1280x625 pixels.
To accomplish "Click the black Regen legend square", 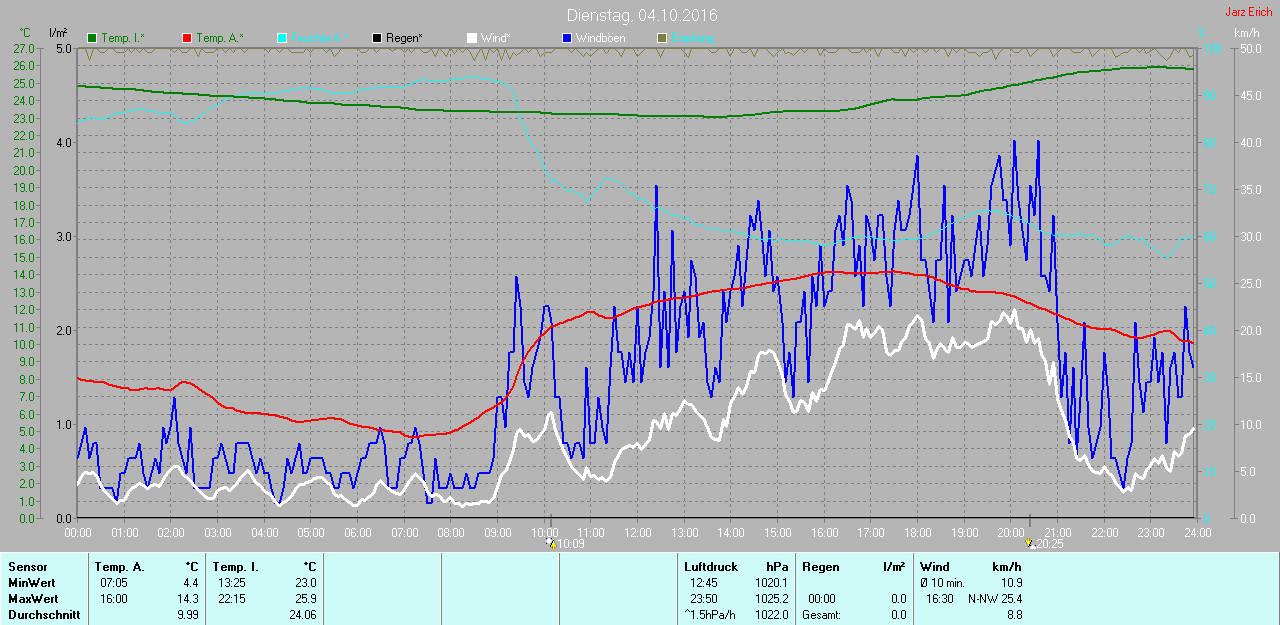I will click(377, 38).
